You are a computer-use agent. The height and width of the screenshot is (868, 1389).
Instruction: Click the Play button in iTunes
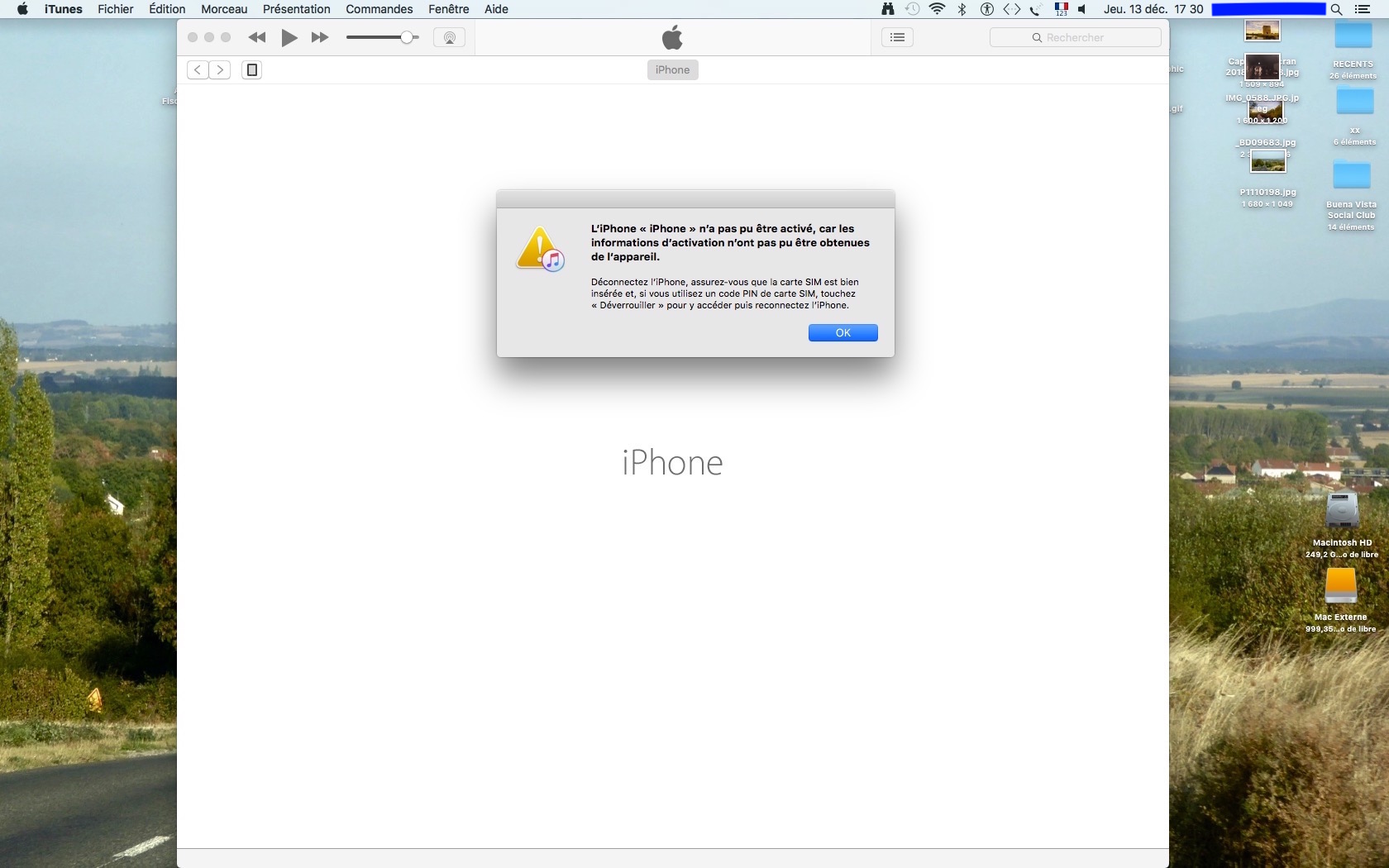(x=289, y=37)
